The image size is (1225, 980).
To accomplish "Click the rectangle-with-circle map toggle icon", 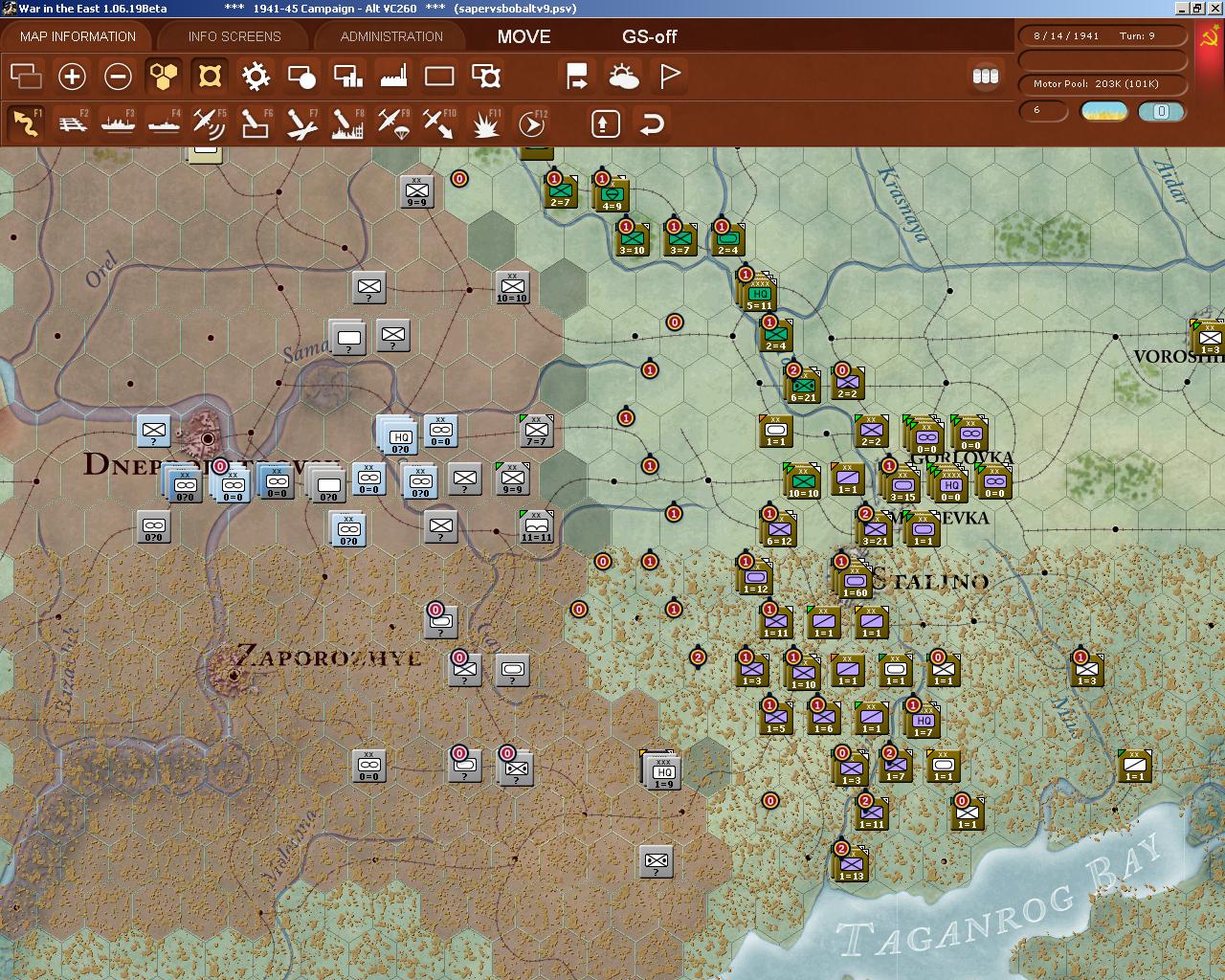I will (301, 76).
